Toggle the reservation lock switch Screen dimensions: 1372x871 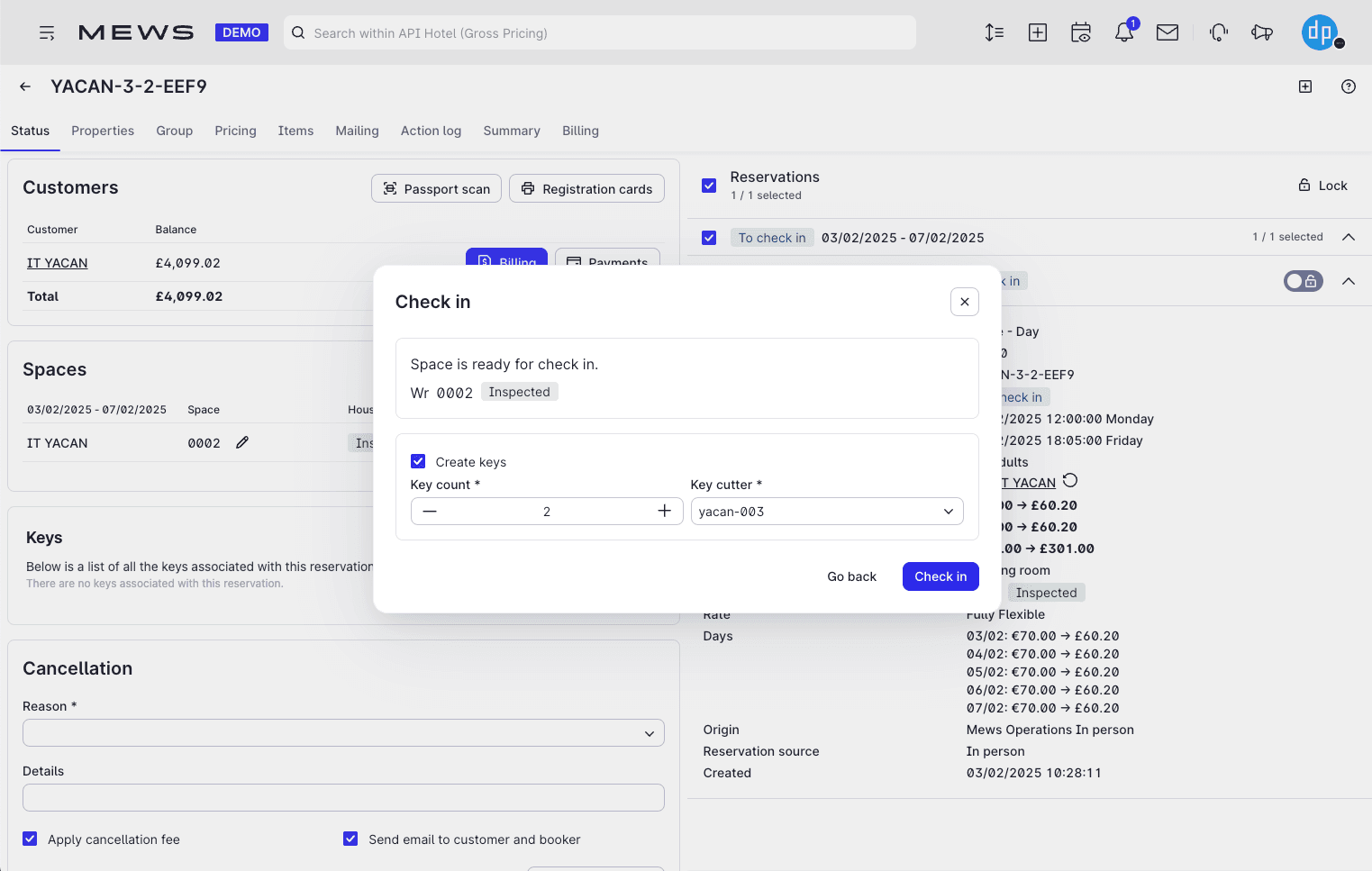(x=1303, y=281)
